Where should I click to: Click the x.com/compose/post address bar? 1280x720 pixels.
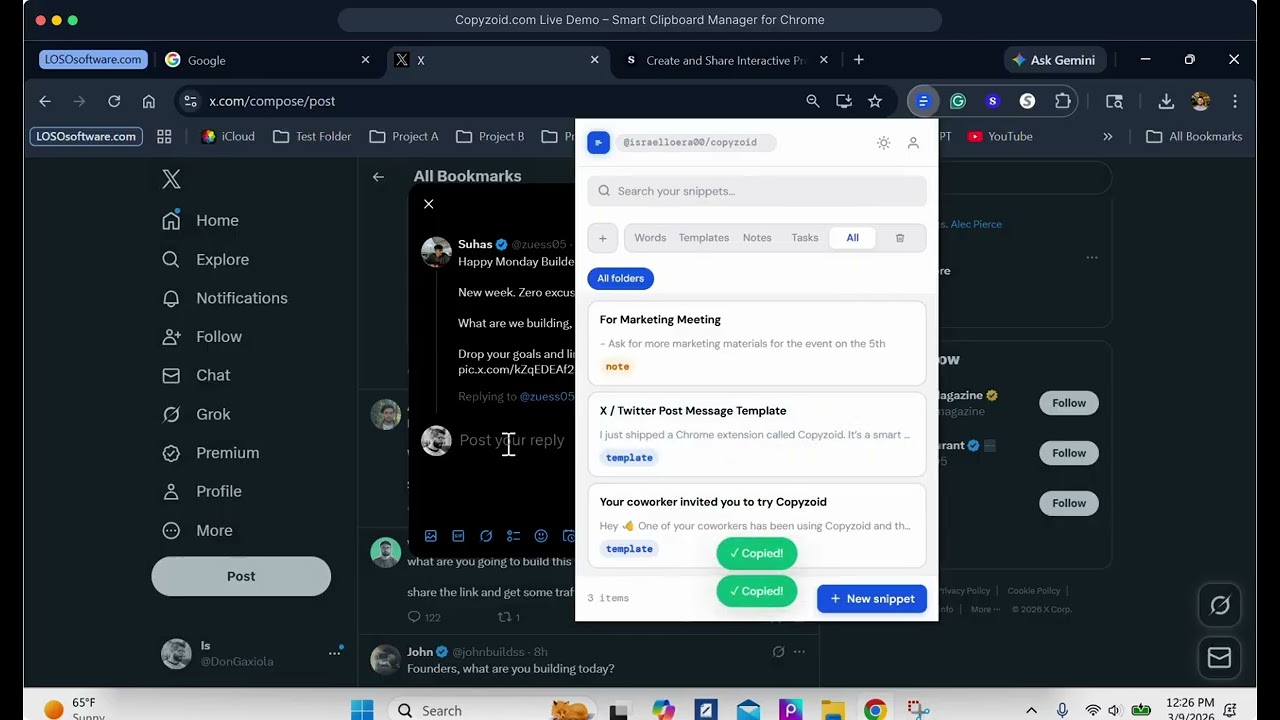490,101
